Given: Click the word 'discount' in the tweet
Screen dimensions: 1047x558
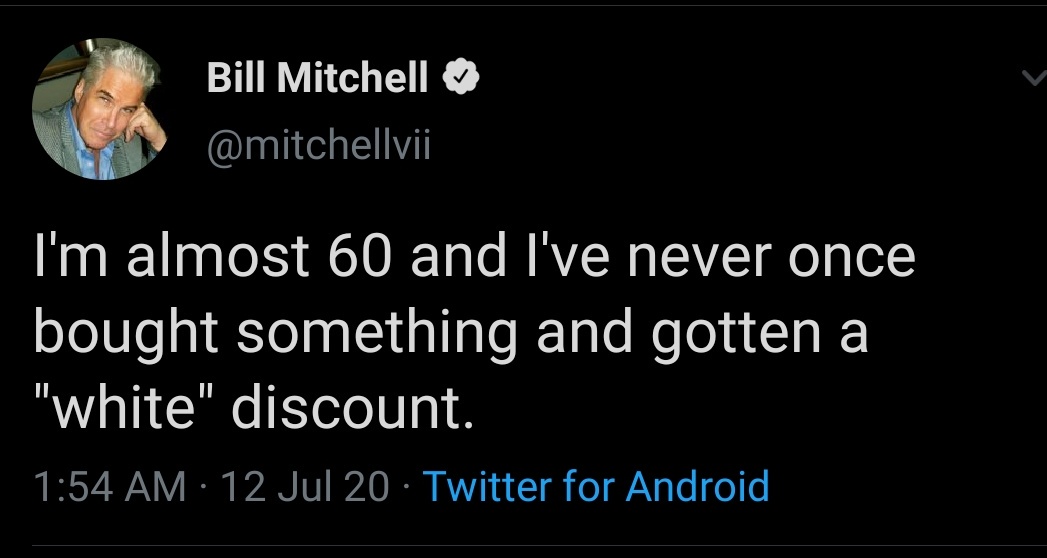Looking at the screenshot, I should click(x=350, y=409).
